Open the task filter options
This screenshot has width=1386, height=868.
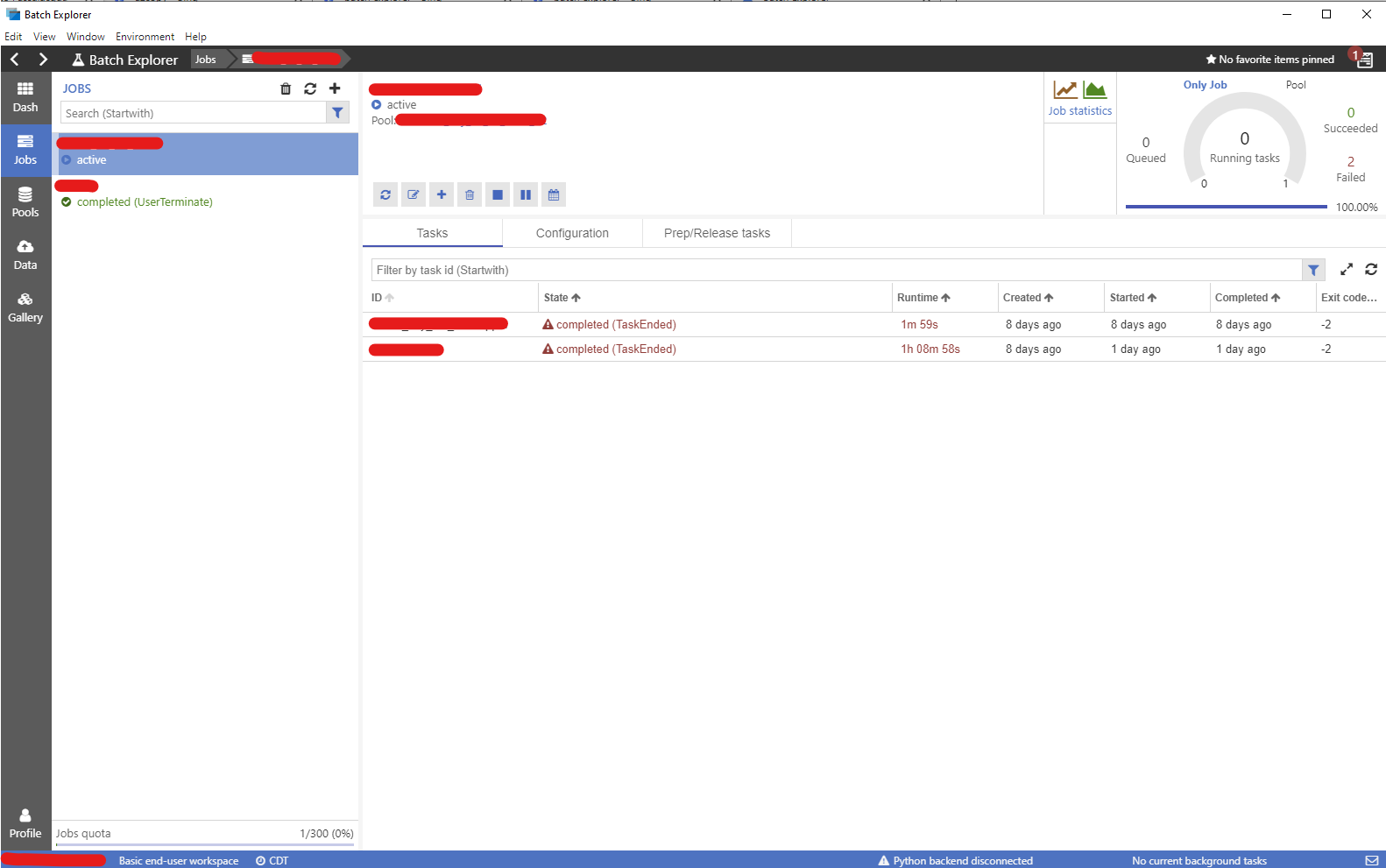click(1313, 270)
